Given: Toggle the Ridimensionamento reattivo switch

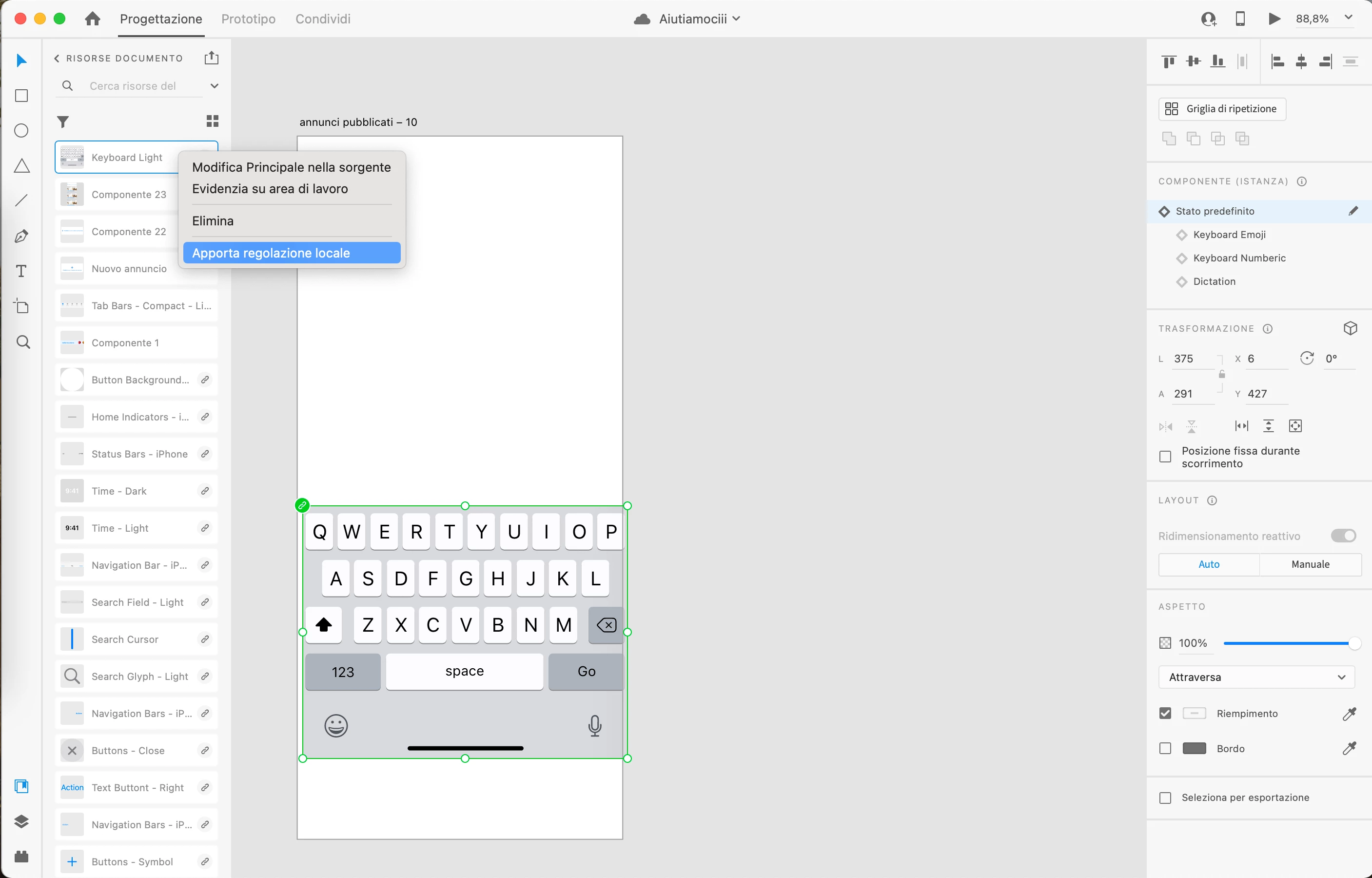Looking at the screenshot, I should coord(1343,536).
